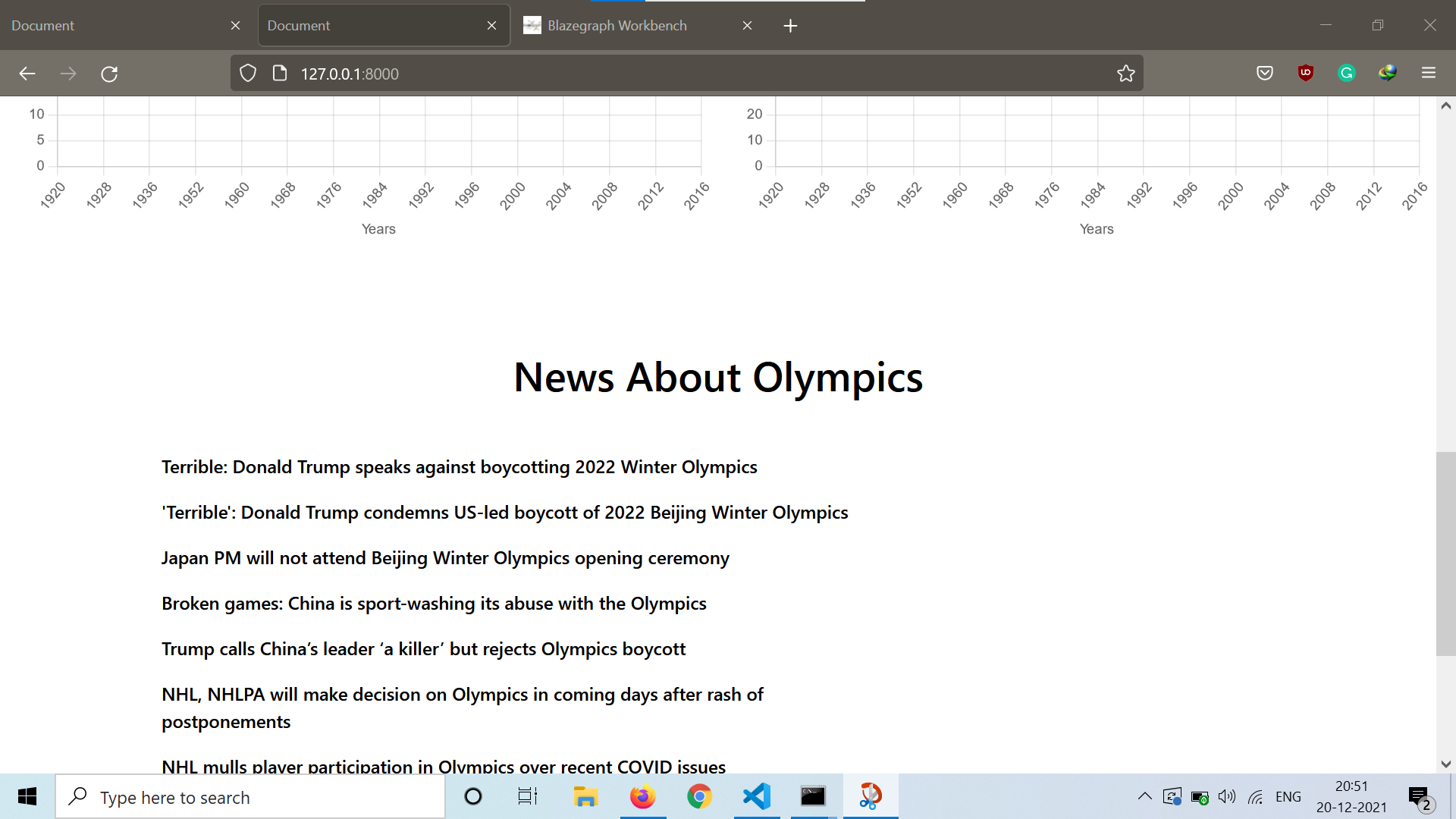This screenshot has width=1456, height=819.
Task: Click the scroll up arrow
Action: click(1445, 106)
